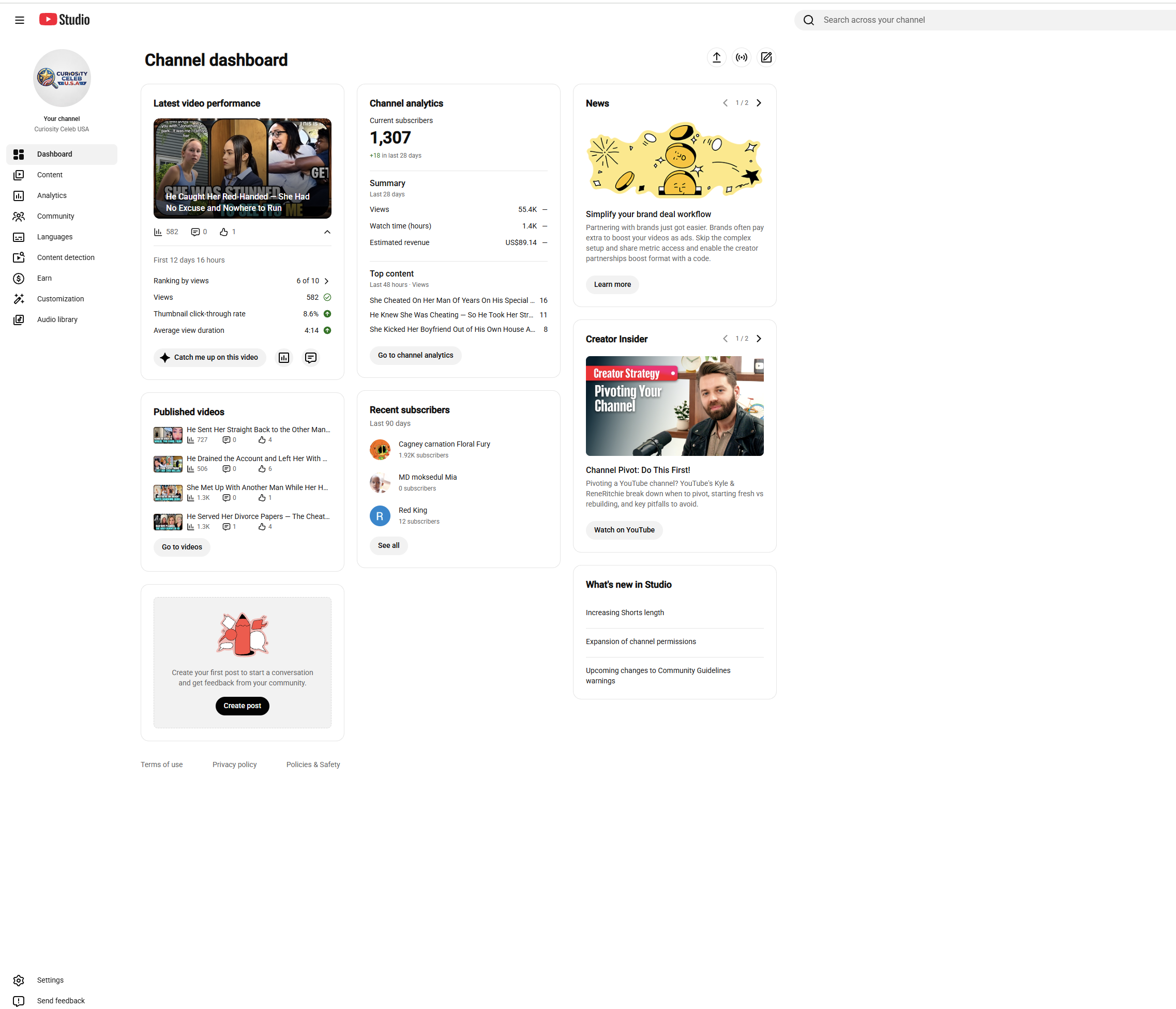Go to next News card
The height and width of the screenshot is (1009, 1176).
(x=759, y=103)
